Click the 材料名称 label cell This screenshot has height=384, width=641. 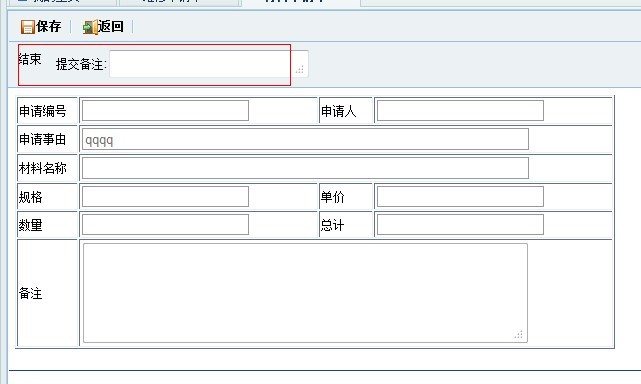pos(47,168)
